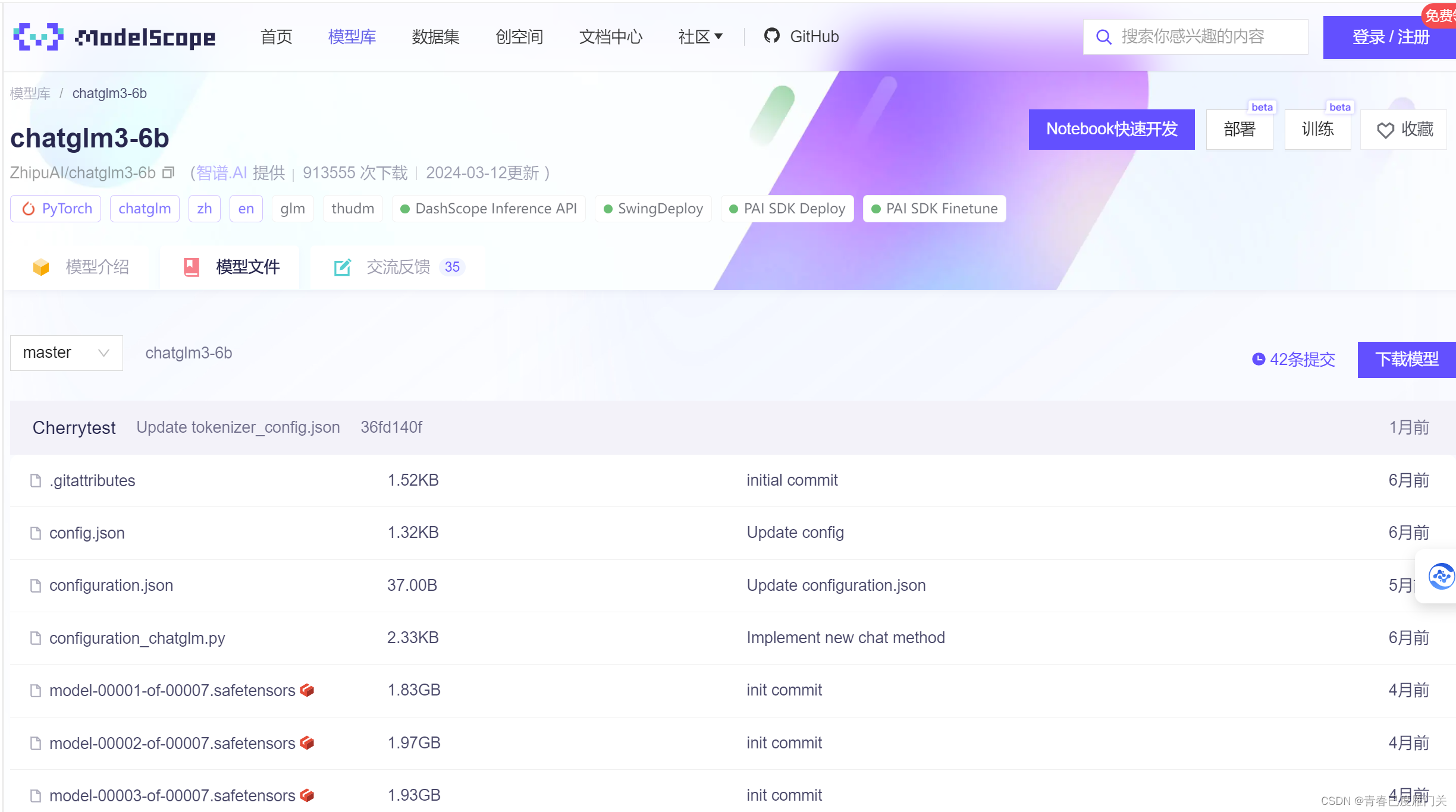Image resolution: width=1456 pixels, height=812 pixels.
Task: Click the 下载模型 button
Action: (x=1406, y=359)
